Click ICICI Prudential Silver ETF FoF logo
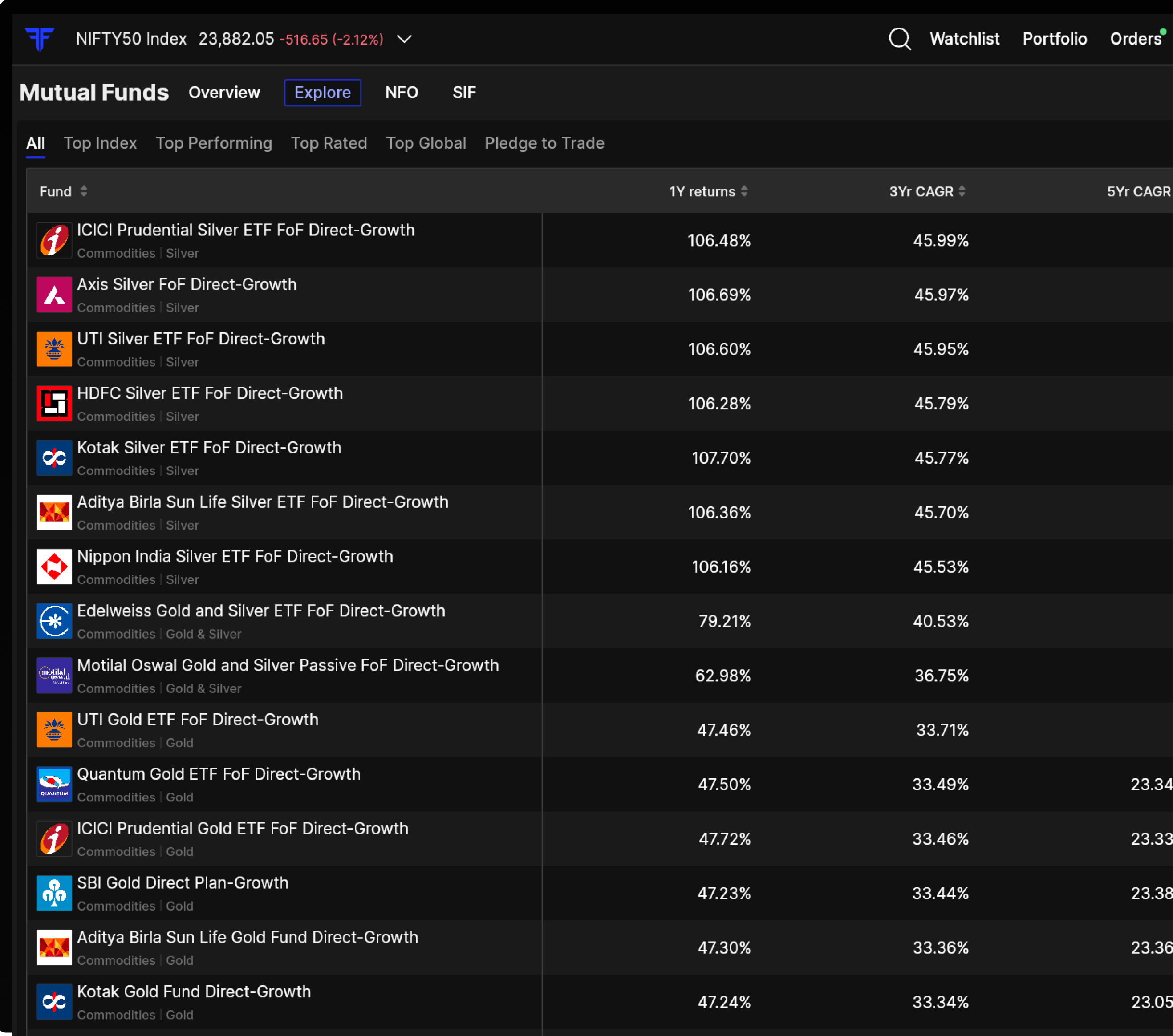The image size is (1173, 1036). coord(54,240)
